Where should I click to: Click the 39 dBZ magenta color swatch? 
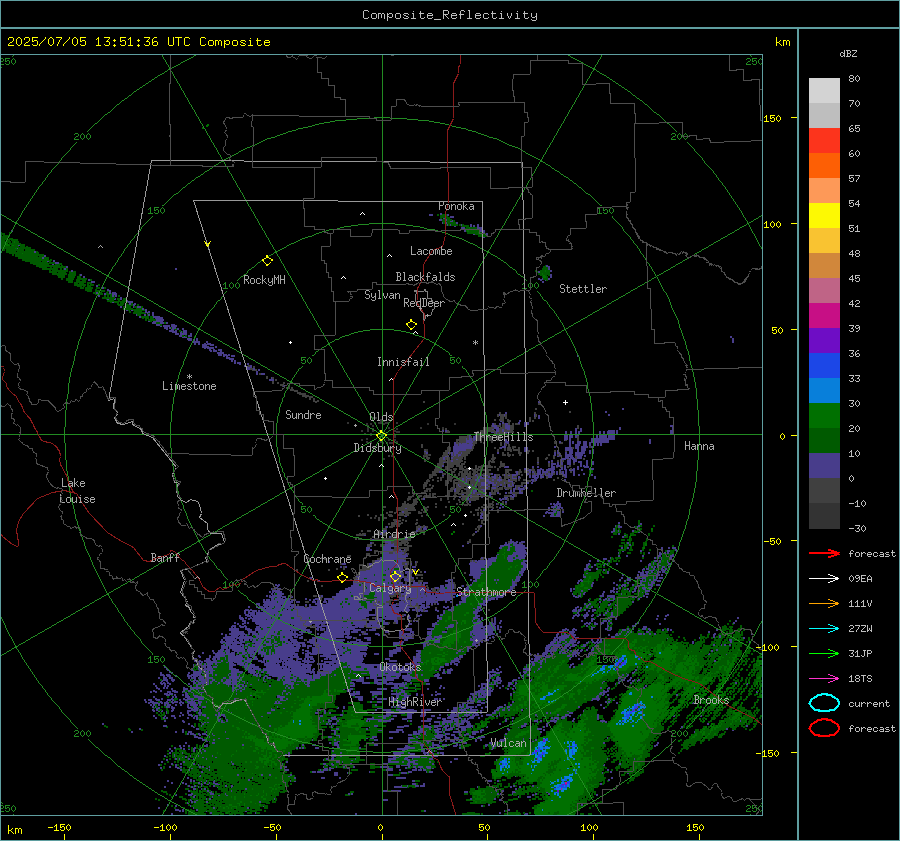[x=824, y=316]
